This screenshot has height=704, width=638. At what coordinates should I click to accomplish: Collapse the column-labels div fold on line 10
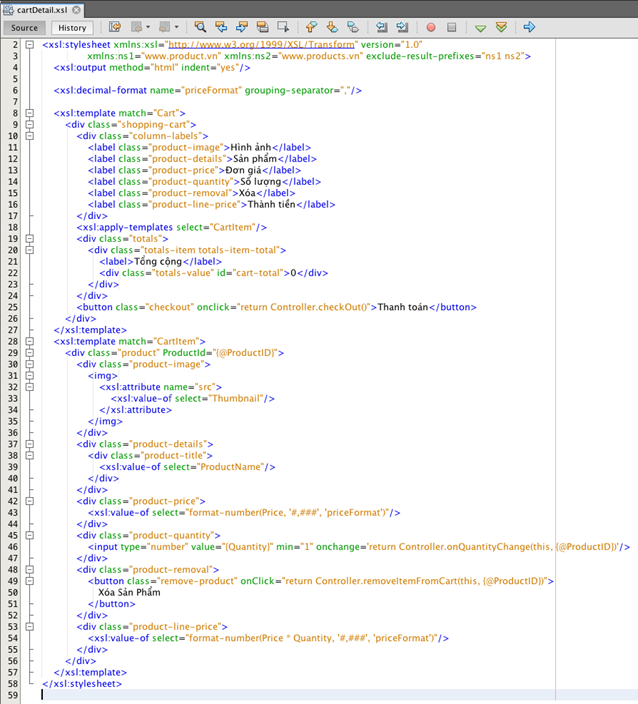pos(30,136)
